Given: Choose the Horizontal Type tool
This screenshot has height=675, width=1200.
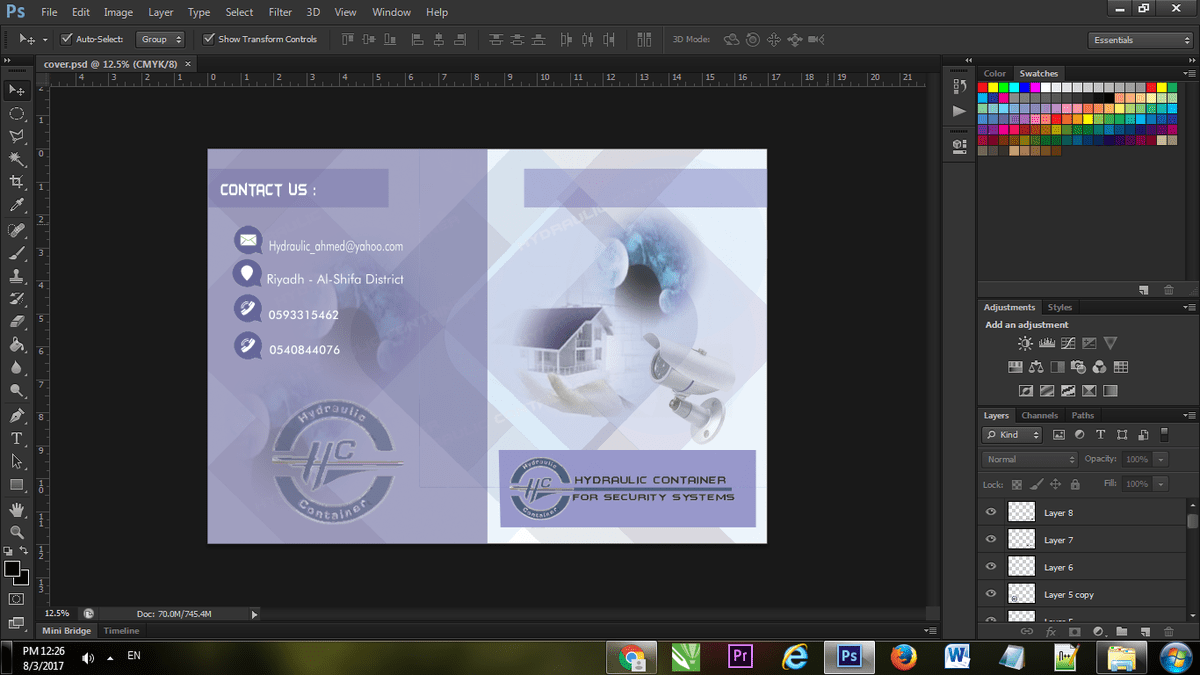Looking at the screenshot, I should (16, 438).
